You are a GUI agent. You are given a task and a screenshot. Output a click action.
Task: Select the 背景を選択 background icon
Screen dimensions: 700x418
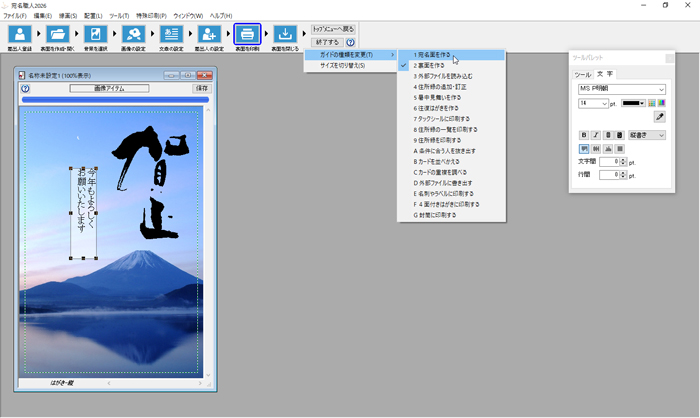pyautogui.click(x=95, y=35)
